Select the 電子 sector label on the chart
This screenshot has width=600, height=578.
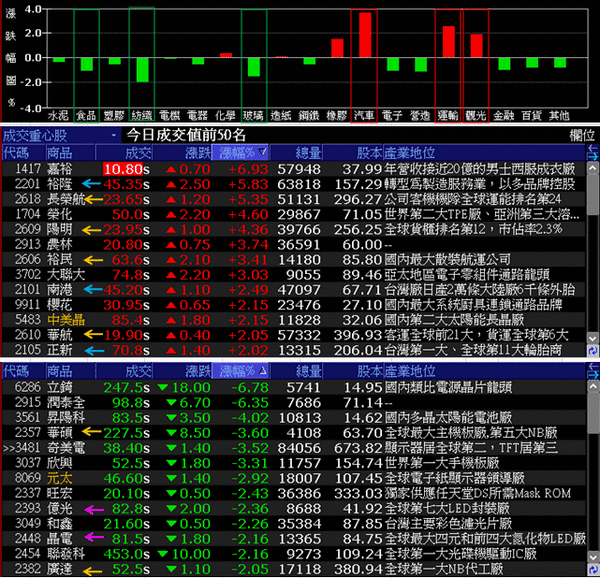392,116
